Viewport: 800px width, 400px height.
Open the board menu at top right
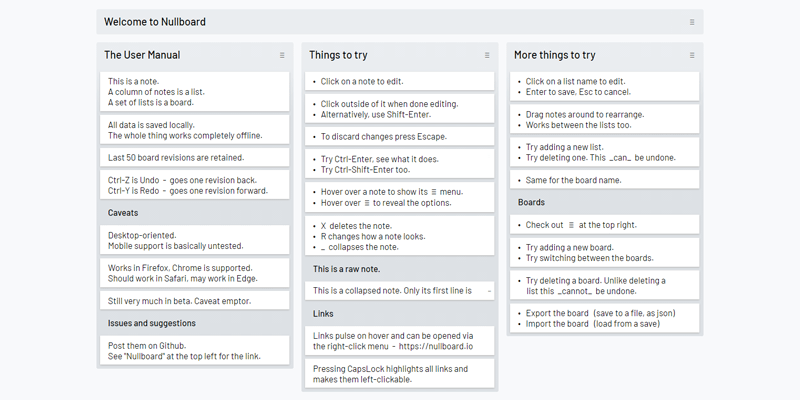[692, 22]
